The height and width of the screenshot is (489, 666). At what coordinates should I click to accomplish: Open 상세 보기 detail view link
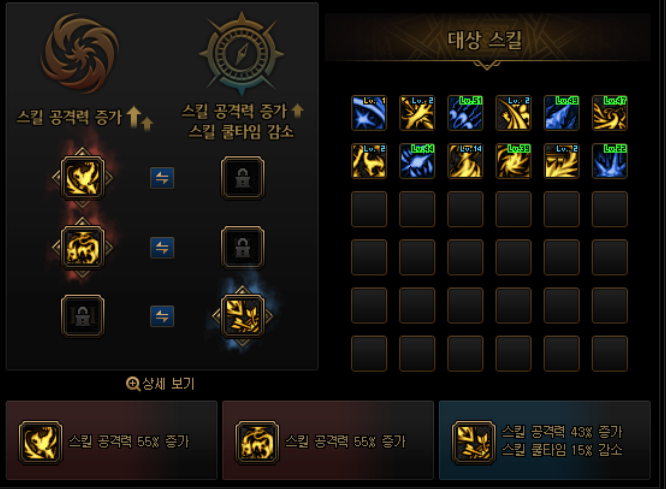(160, 384)
